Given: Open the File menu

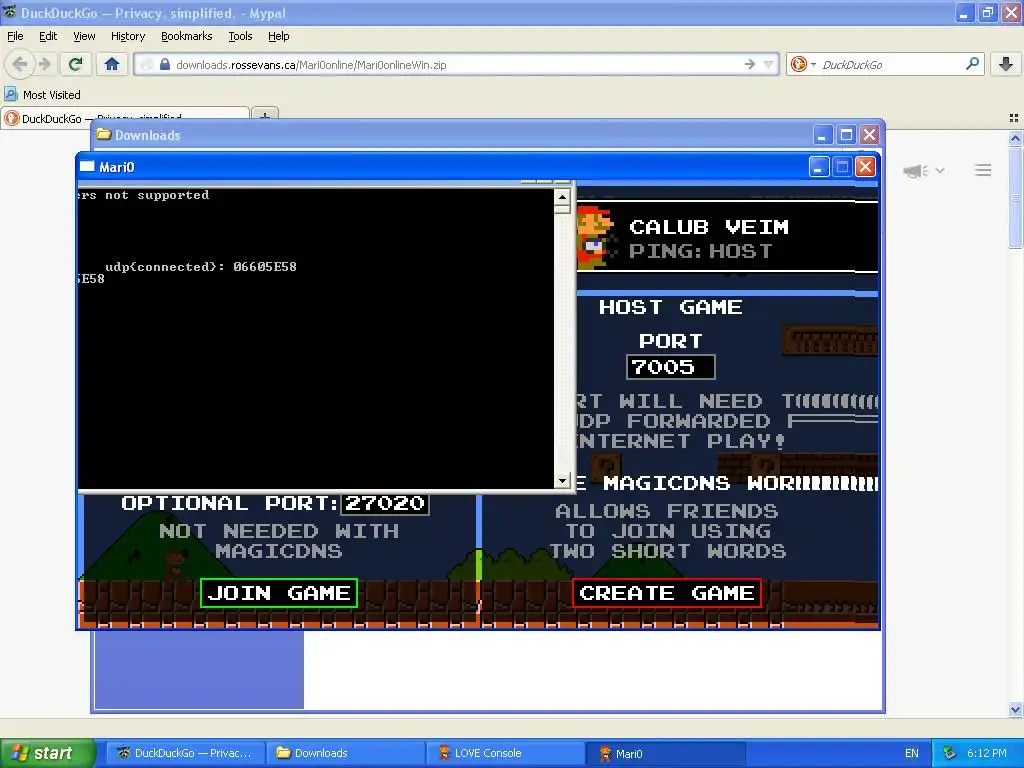Looking at the screenshot, I should 15,37.
